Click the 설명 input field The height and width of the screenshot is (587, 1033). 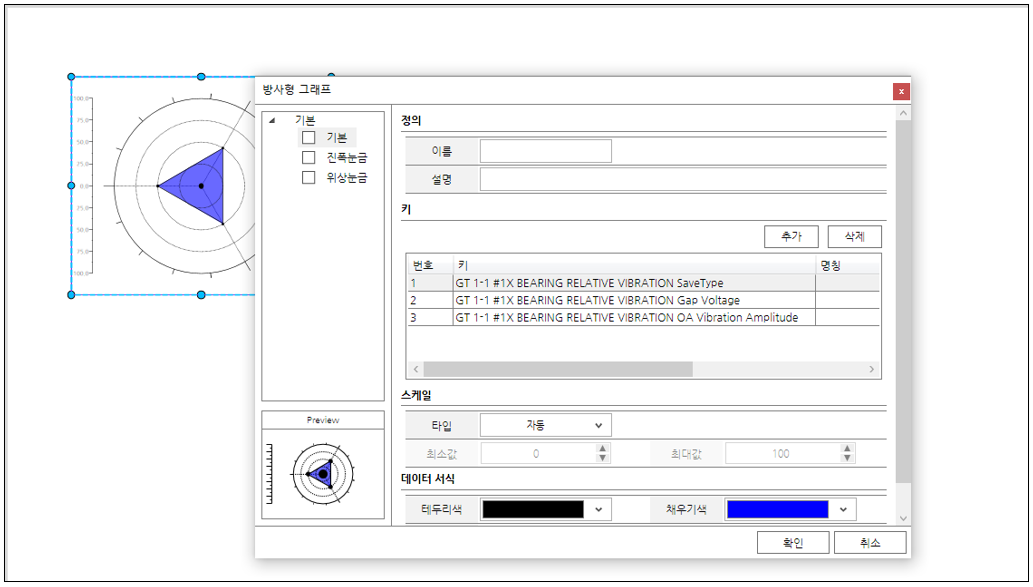coord(683,179)
